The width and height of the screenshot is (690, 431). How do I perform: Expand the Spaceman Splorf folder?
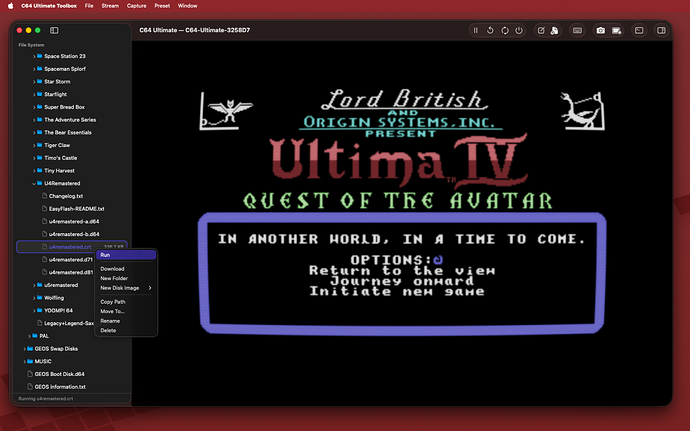tap(34, 69)
